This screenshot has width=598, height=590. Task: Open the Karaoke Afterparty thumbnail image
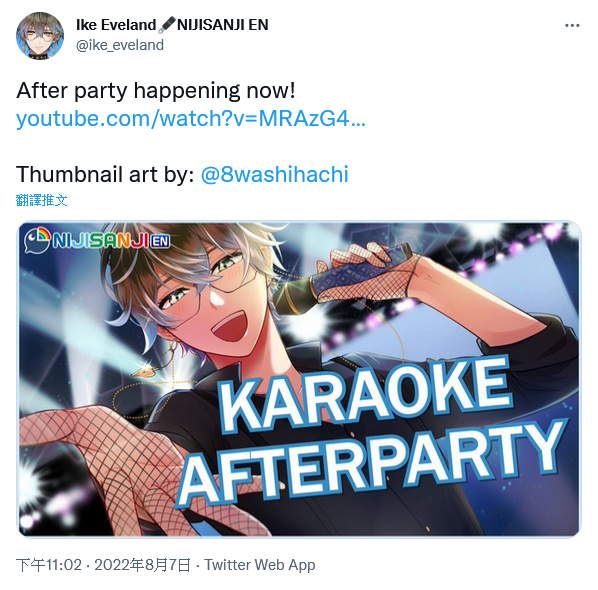pyautogui.click(x=300, y=379)
